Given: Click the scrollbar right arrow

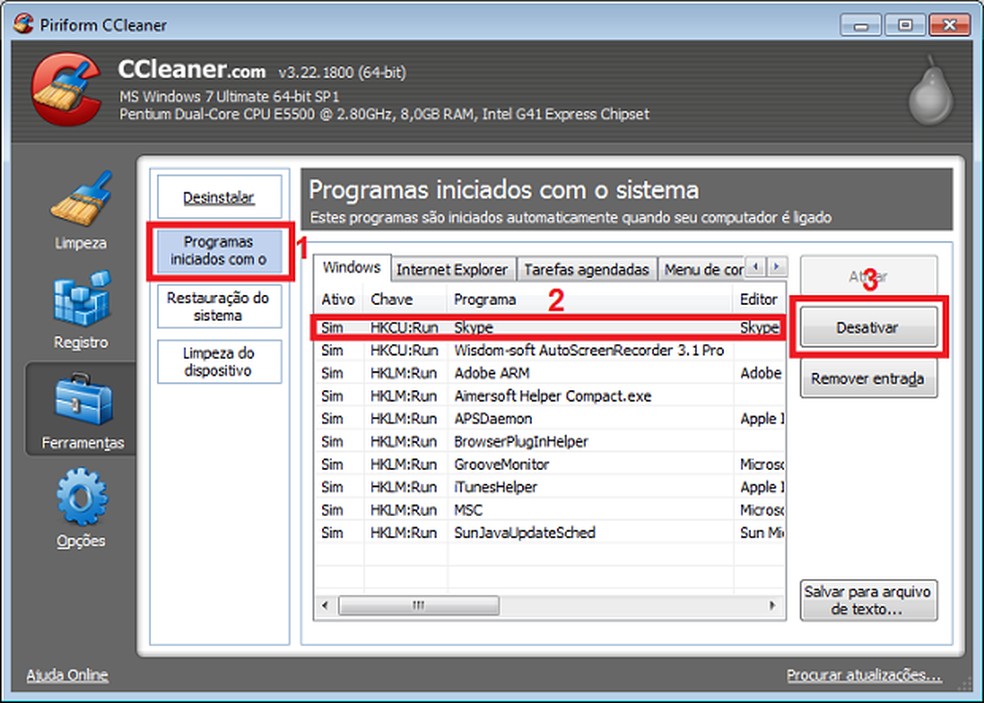Looking at the screenshot, I should [x=773, y=606].
